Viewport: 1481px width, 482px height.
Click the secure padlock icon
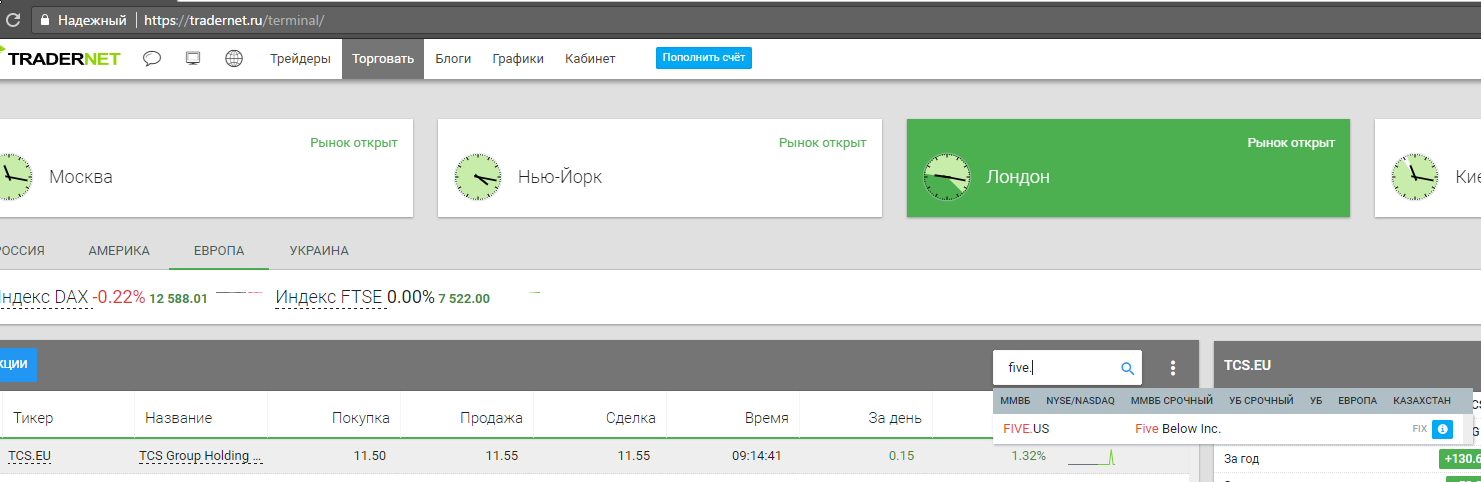coord(44,19)
